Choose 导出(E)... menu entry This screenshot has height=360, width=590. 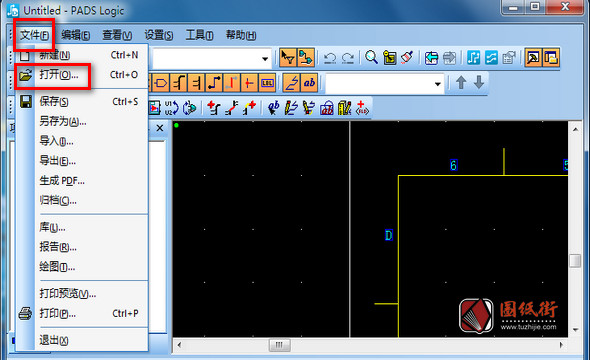pos(82,161)
